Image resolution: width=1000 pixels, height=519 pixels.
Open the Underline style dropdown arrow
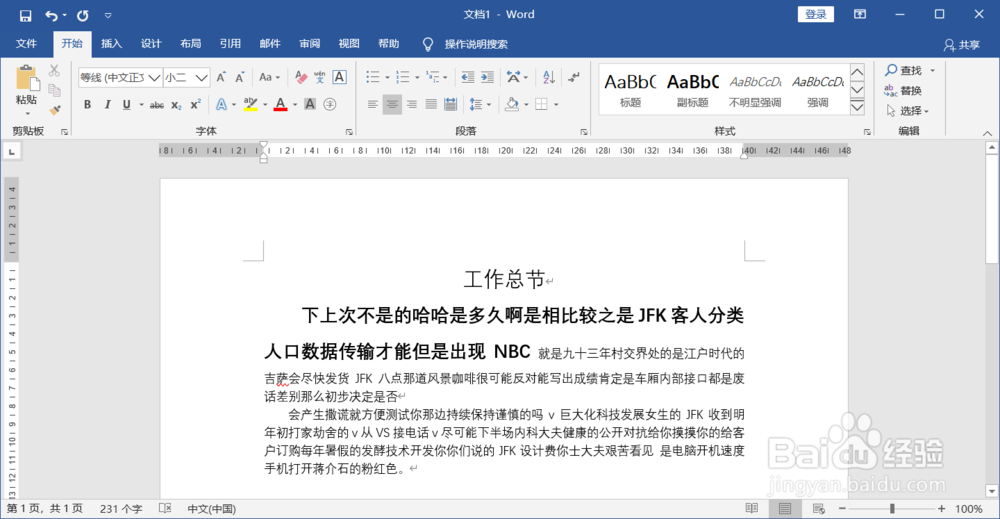141,105
